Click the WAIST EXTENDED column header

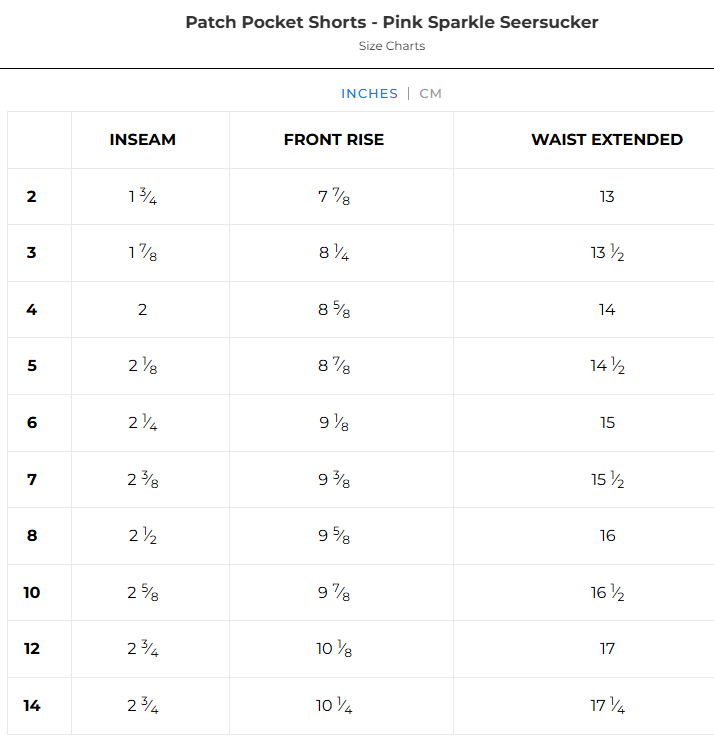coord(606,140)
